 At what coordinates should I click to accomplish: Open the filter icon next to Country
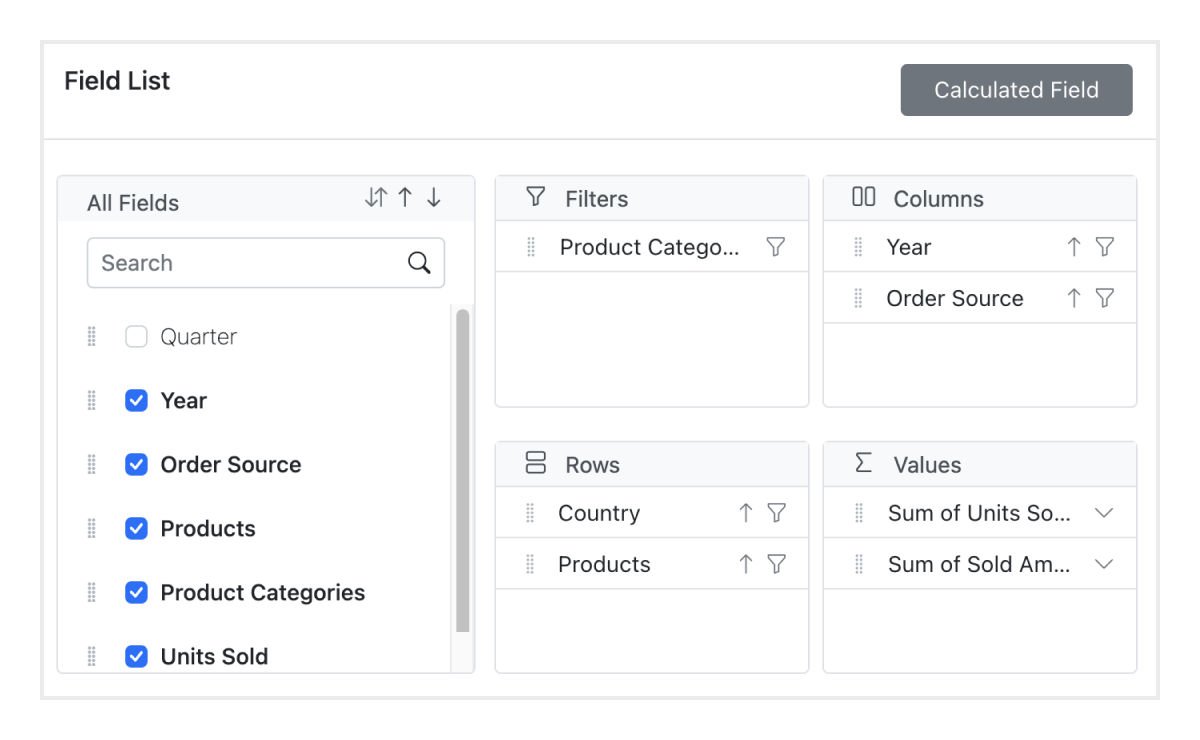click(777, 512)
